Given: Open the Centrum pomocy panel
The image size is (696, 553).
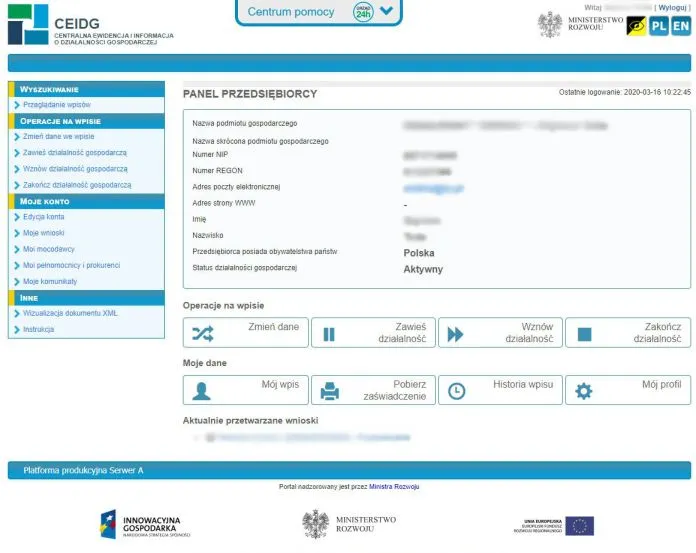Looking at the screenshot, I should (319, 12).
